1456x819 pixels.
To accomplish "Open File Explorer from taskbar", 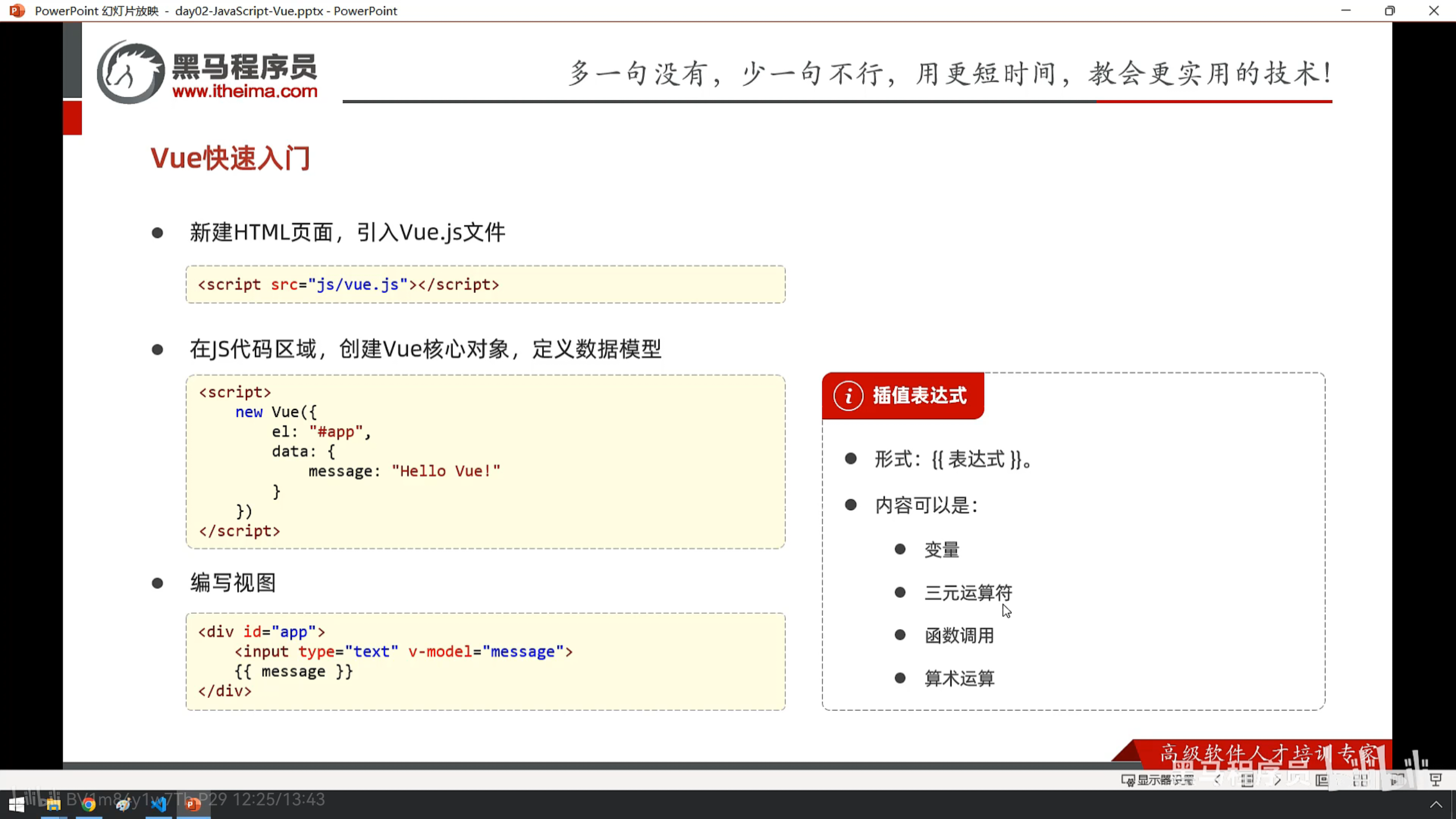I will point(53,804).
